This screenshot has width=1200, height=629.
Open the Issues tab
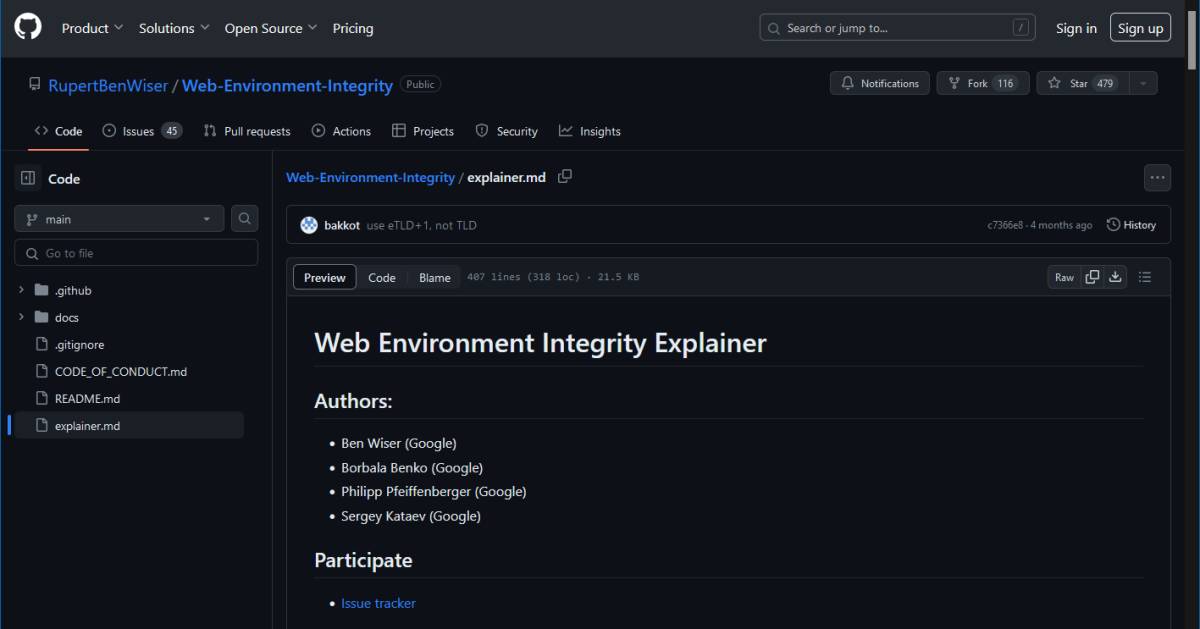pyautogui.click(x=141, y=131)
